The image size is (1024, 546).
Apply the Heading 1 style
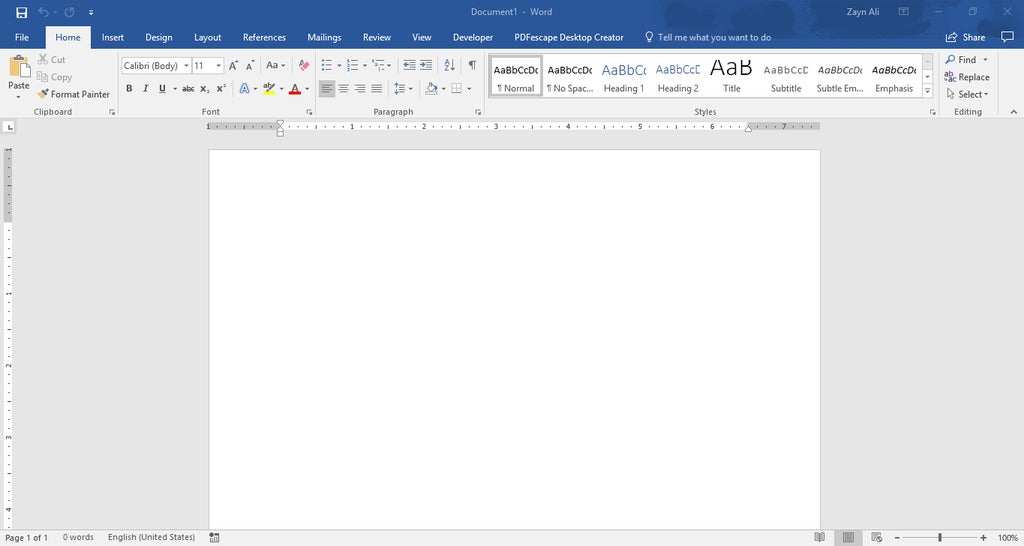[624, 76]
